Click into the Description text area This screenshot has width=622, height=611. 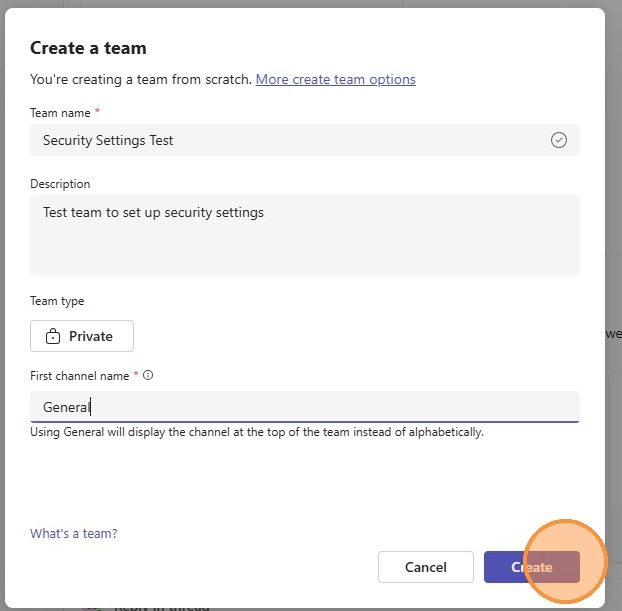coord(304,234)
